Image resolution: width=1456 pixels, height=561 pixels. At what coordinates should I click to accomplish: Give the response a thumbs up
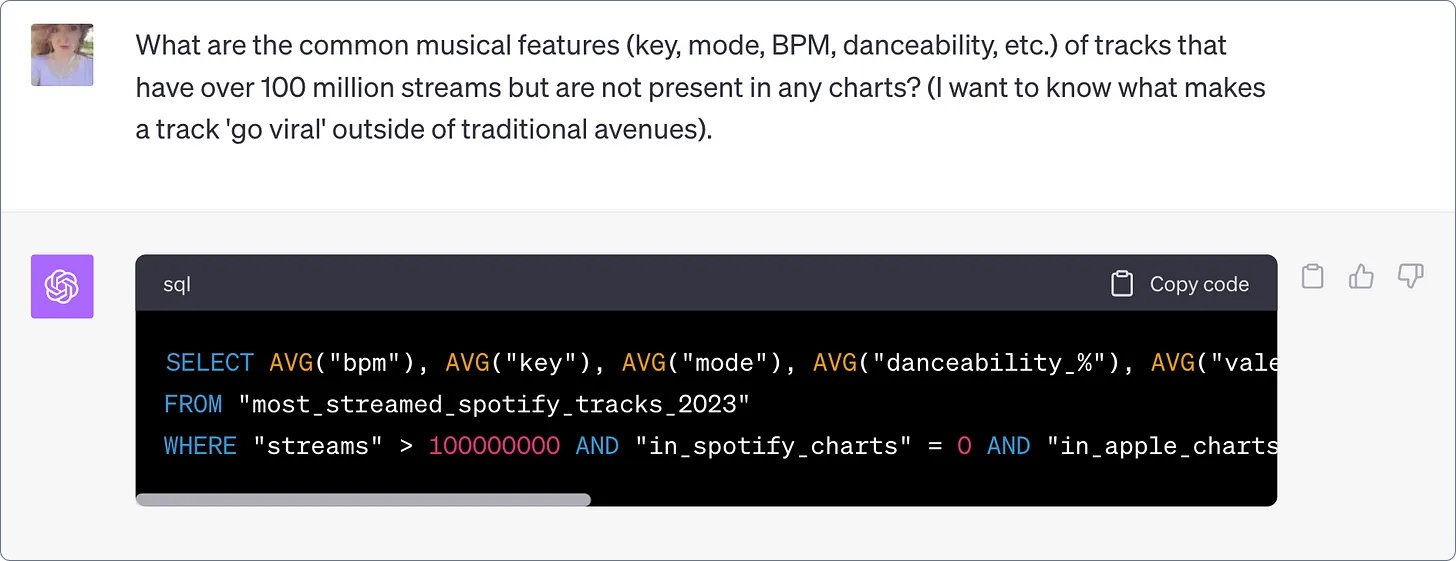click(x=1361, y=276)
